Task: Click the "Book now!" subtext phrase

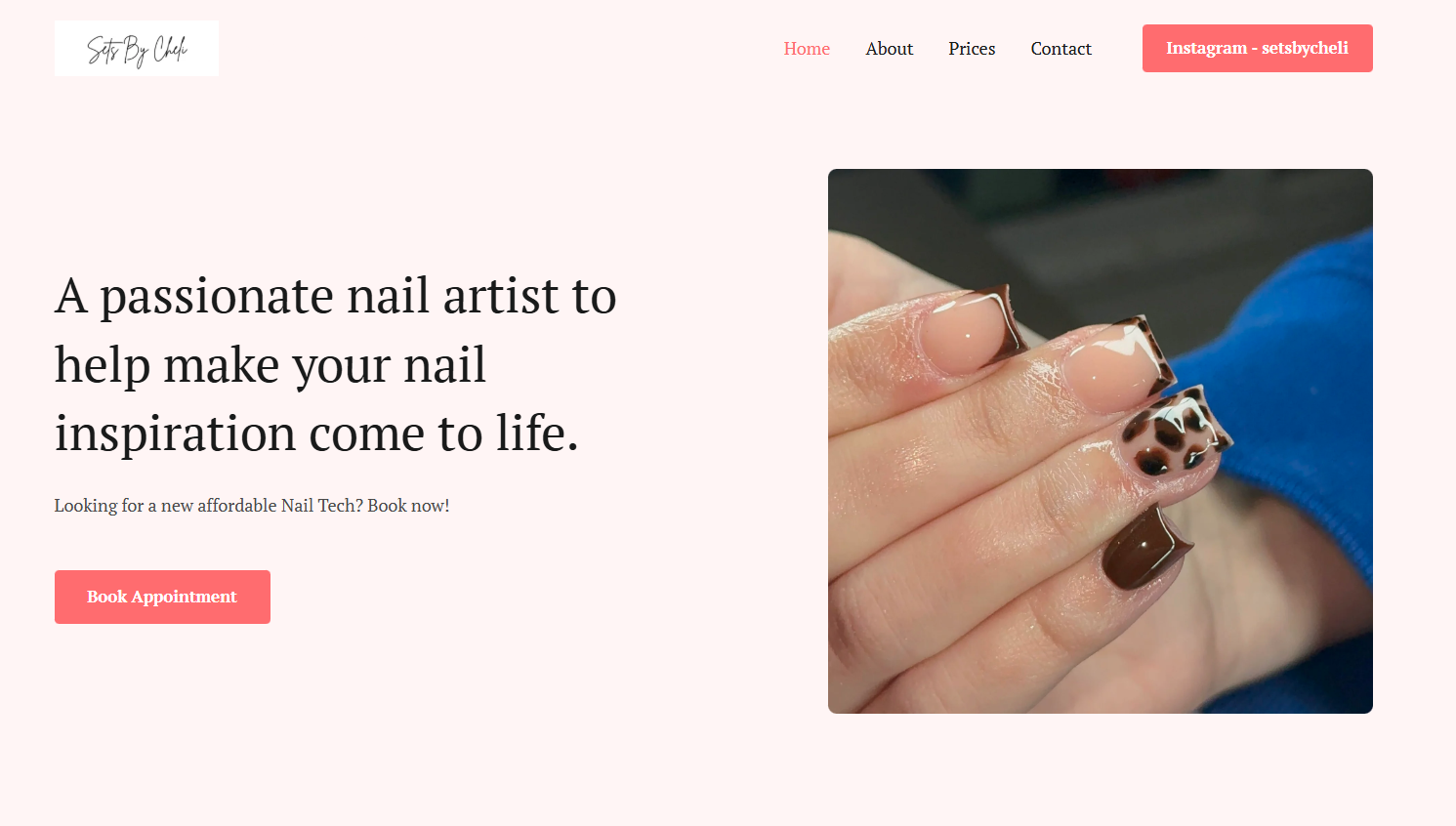Action: pos(408,506)
